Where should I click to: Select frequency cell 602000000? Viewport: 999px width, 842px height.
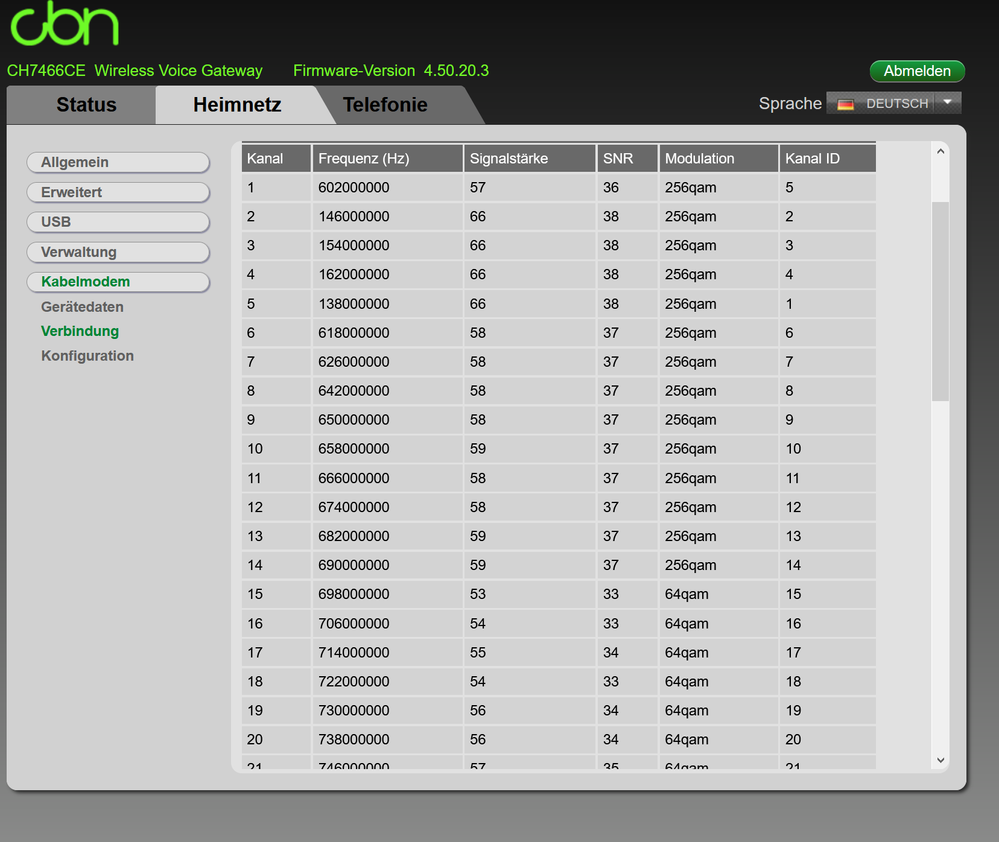(x=387, y=187)
